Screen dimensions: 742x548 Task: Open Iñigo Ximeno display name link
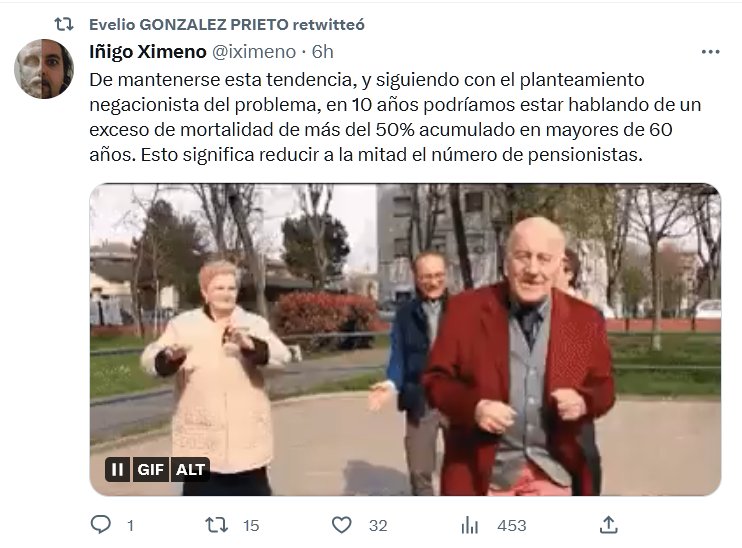[148, 52]
